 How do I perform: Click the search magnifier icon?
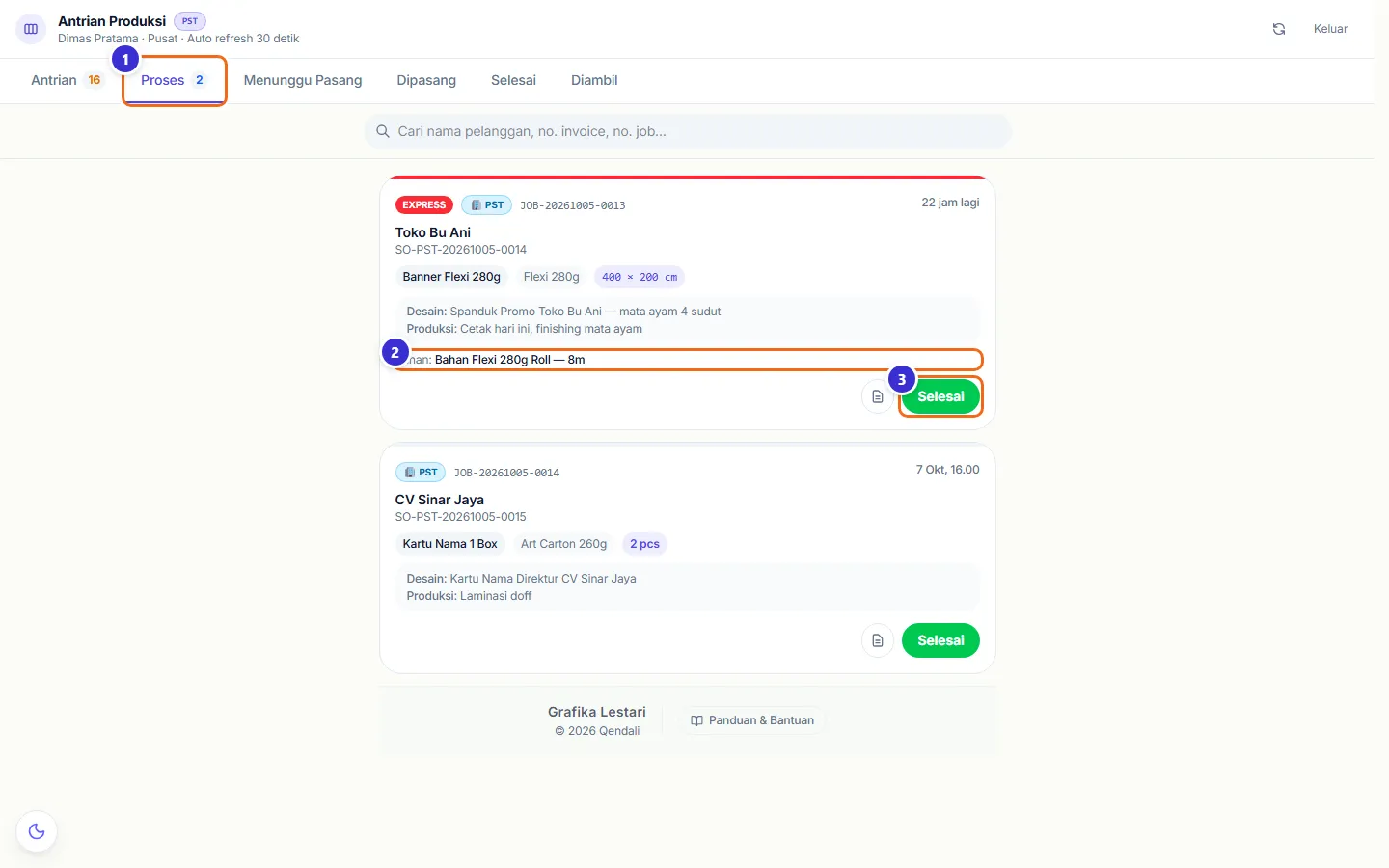pos(383,131)
